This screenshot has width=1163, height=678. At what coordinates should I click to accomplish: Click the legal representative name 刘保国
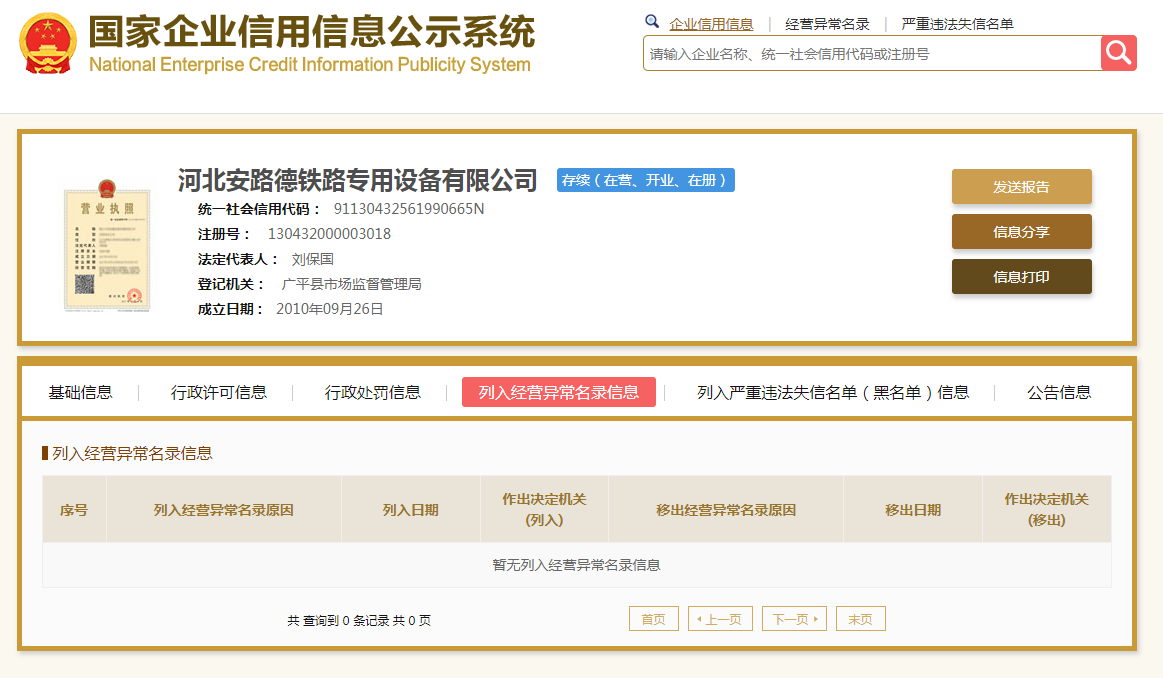coord(312,260)
